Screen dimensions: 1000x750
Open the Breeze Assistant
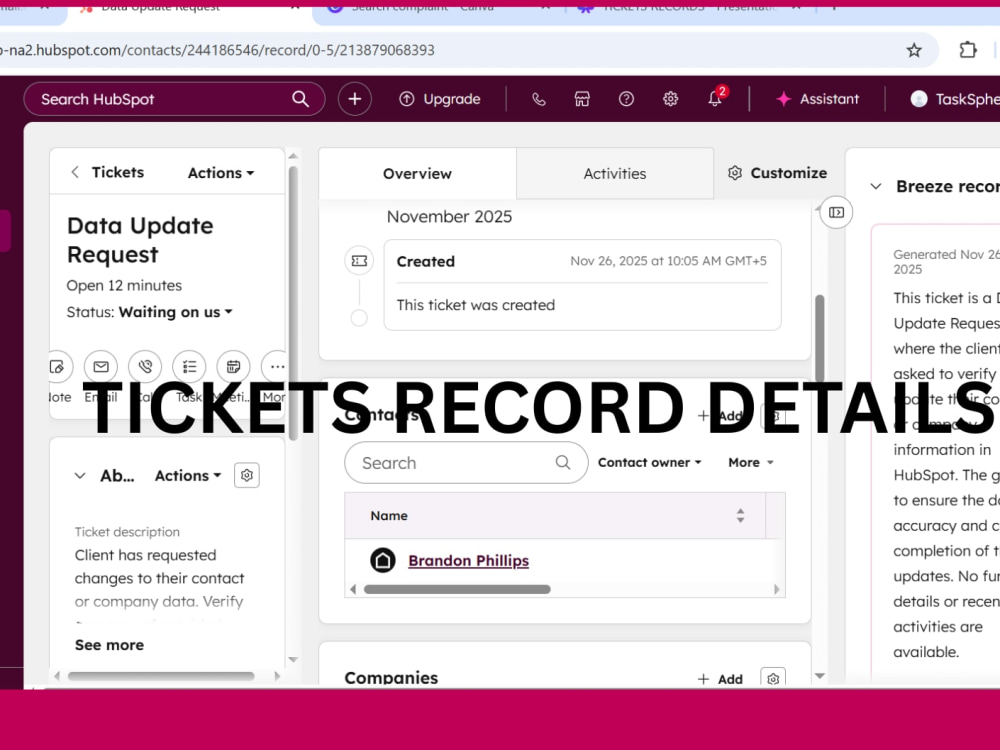coord(818,99)
